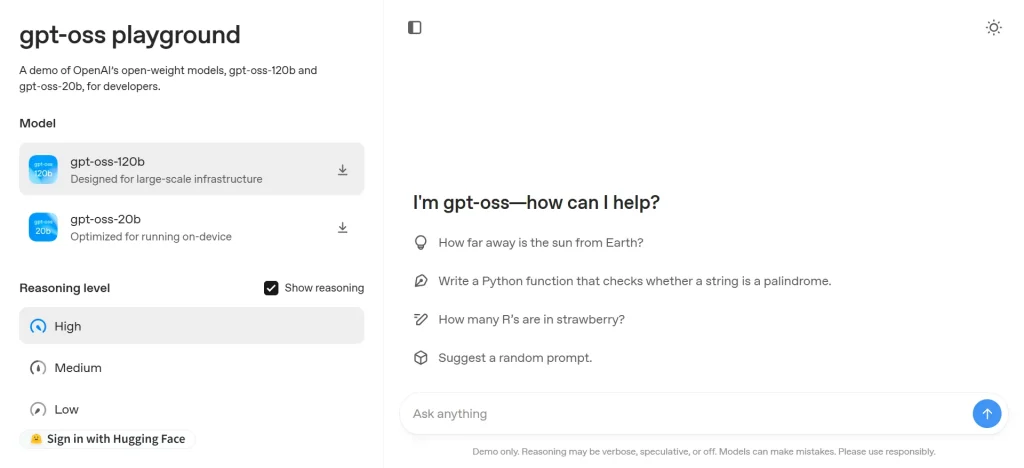Focus the Ask anything input field
Screen dimensions: 1024x468
click(x=686, y=414)
